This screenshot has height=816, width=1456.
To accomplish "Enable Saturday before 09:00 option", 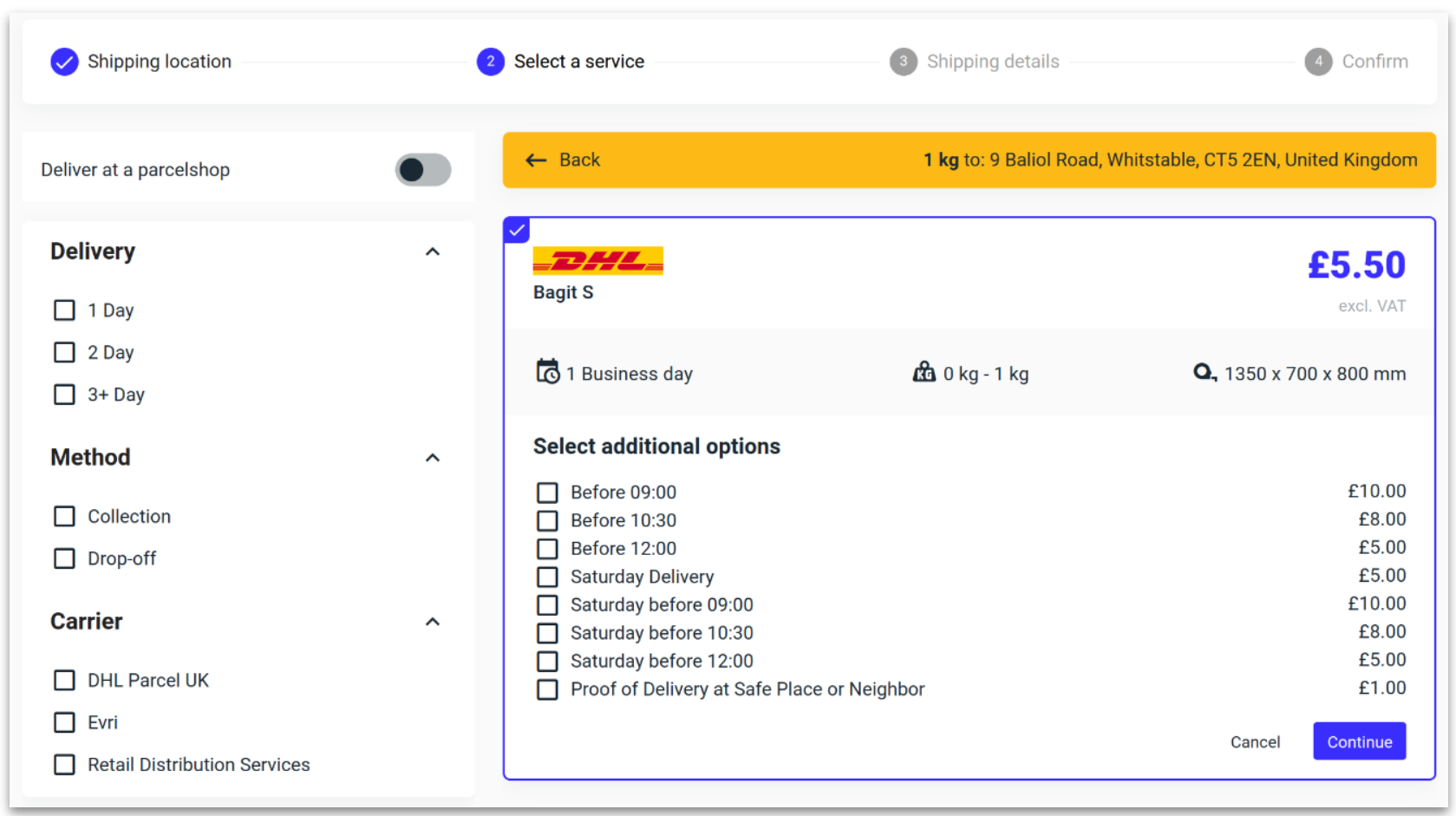I will (x=547, y=604).
